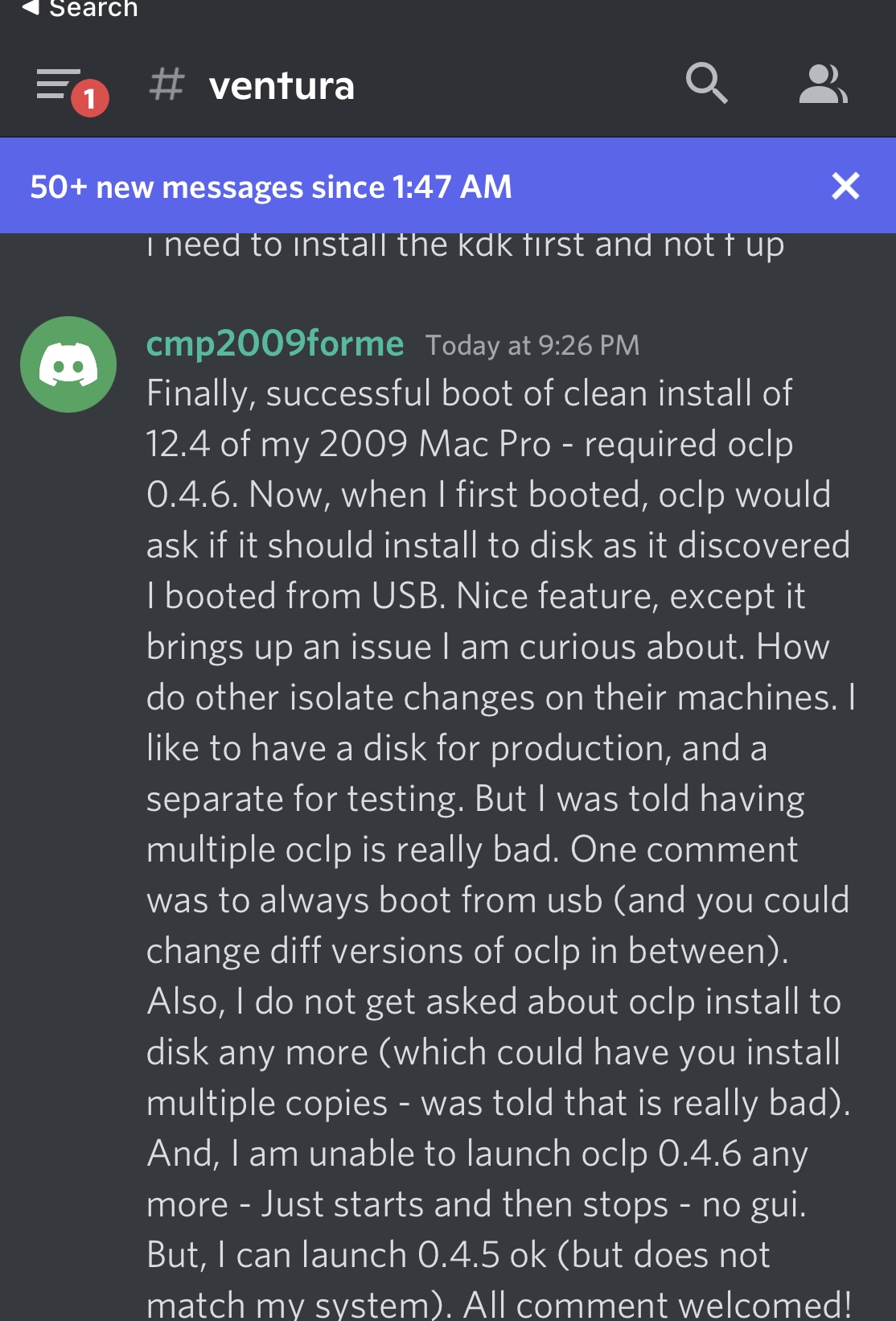Open the channel list hamburger menu
The height and width of the screenshot is (1321, 896).
pyautogui.click(x=58, y=84)
